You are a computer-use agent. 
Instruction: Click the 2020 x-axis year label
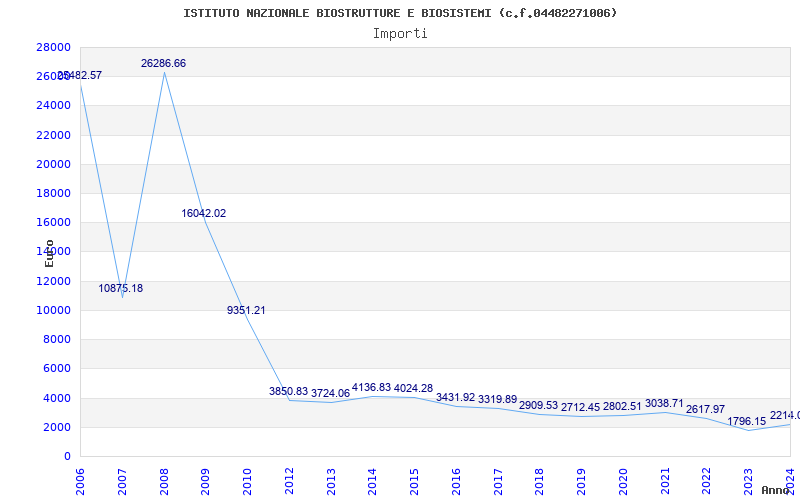(623, 482)
